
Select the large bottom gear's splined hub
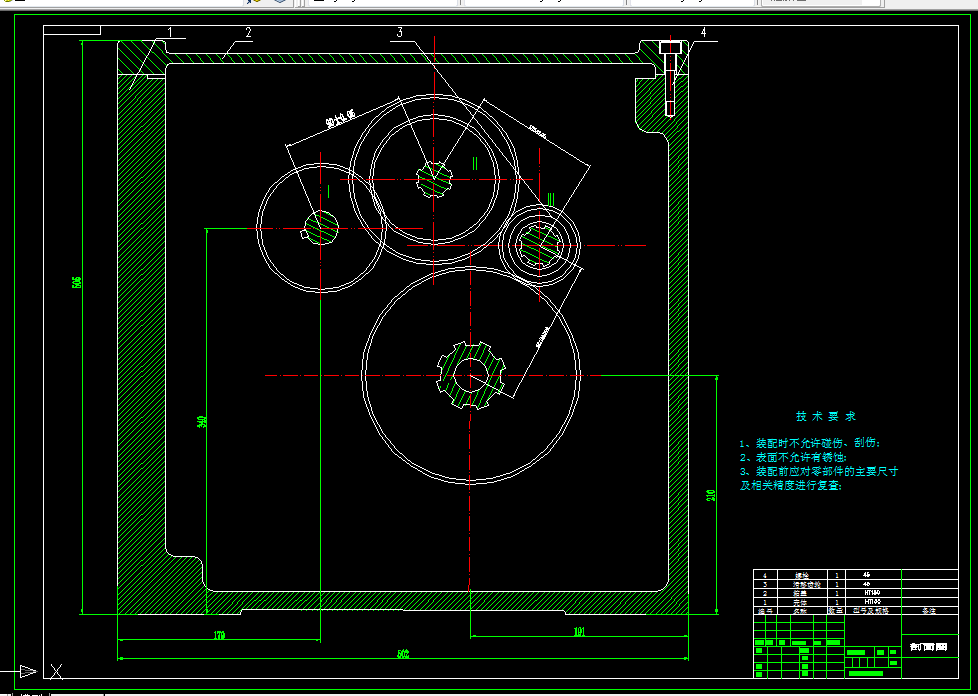click(x=470, y=375)
